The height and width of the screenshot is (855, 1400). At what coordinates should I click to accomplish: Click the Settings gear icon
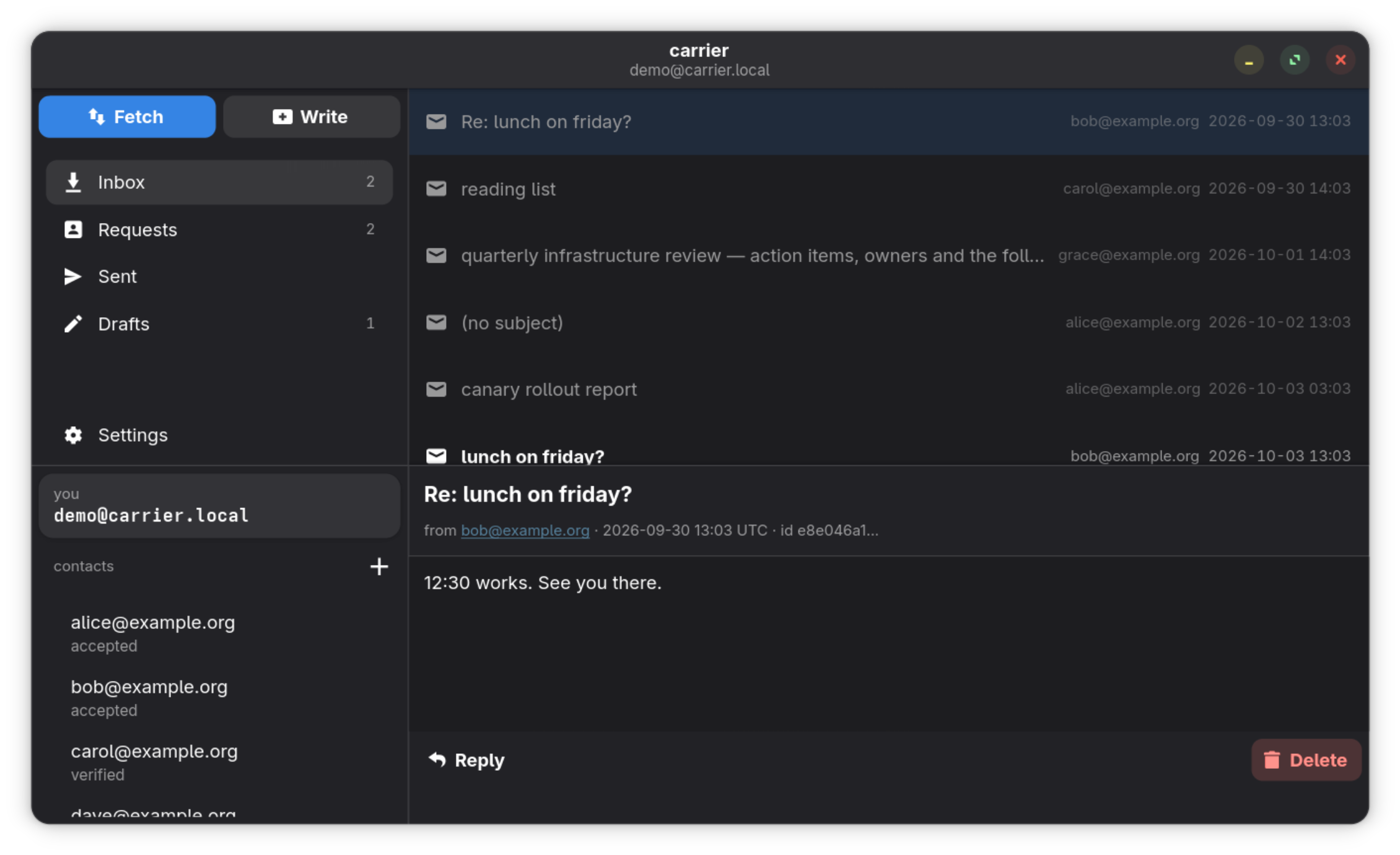[73, 435]
